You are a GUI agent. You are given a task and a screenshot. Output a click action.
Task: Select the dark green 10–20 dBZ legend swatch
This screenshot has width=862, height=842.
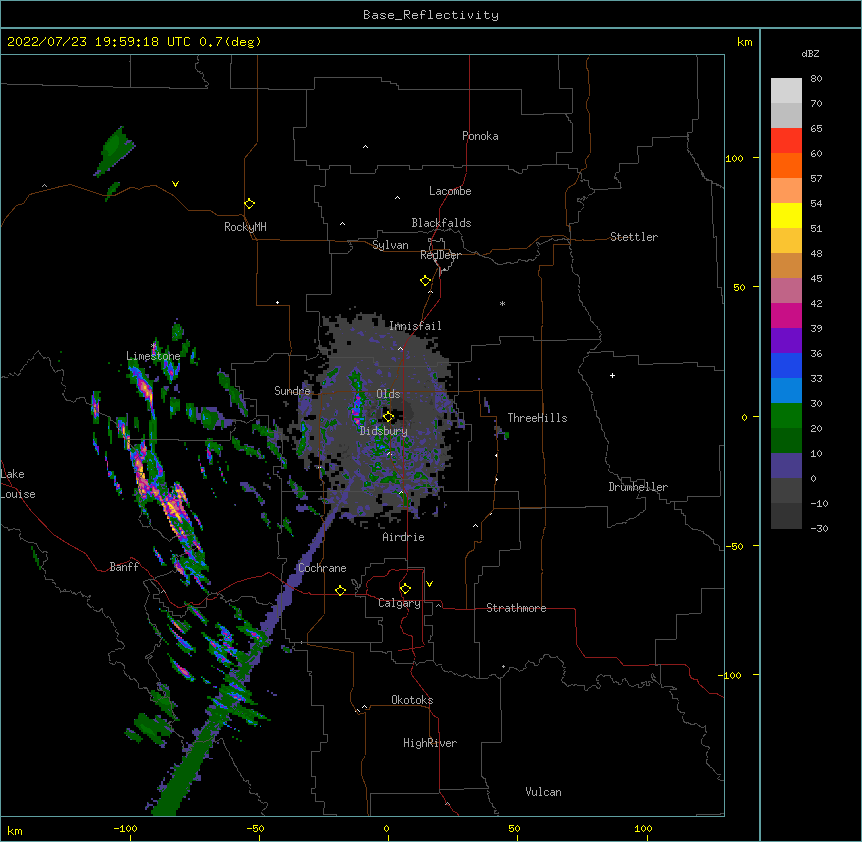tap(786, 441)
